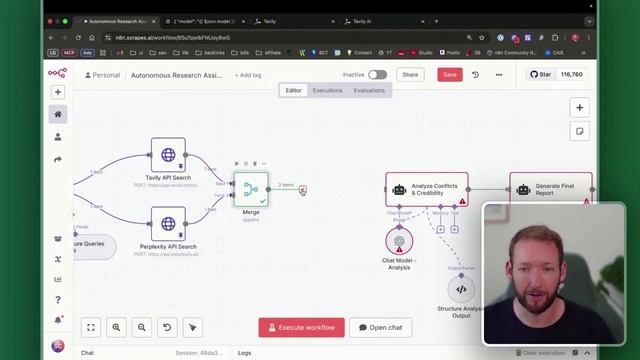Image resolution: width=640 pixels, height=360 pixels.
Task: Select the Perplexity API Search node
Action: (x=168, y=224)
